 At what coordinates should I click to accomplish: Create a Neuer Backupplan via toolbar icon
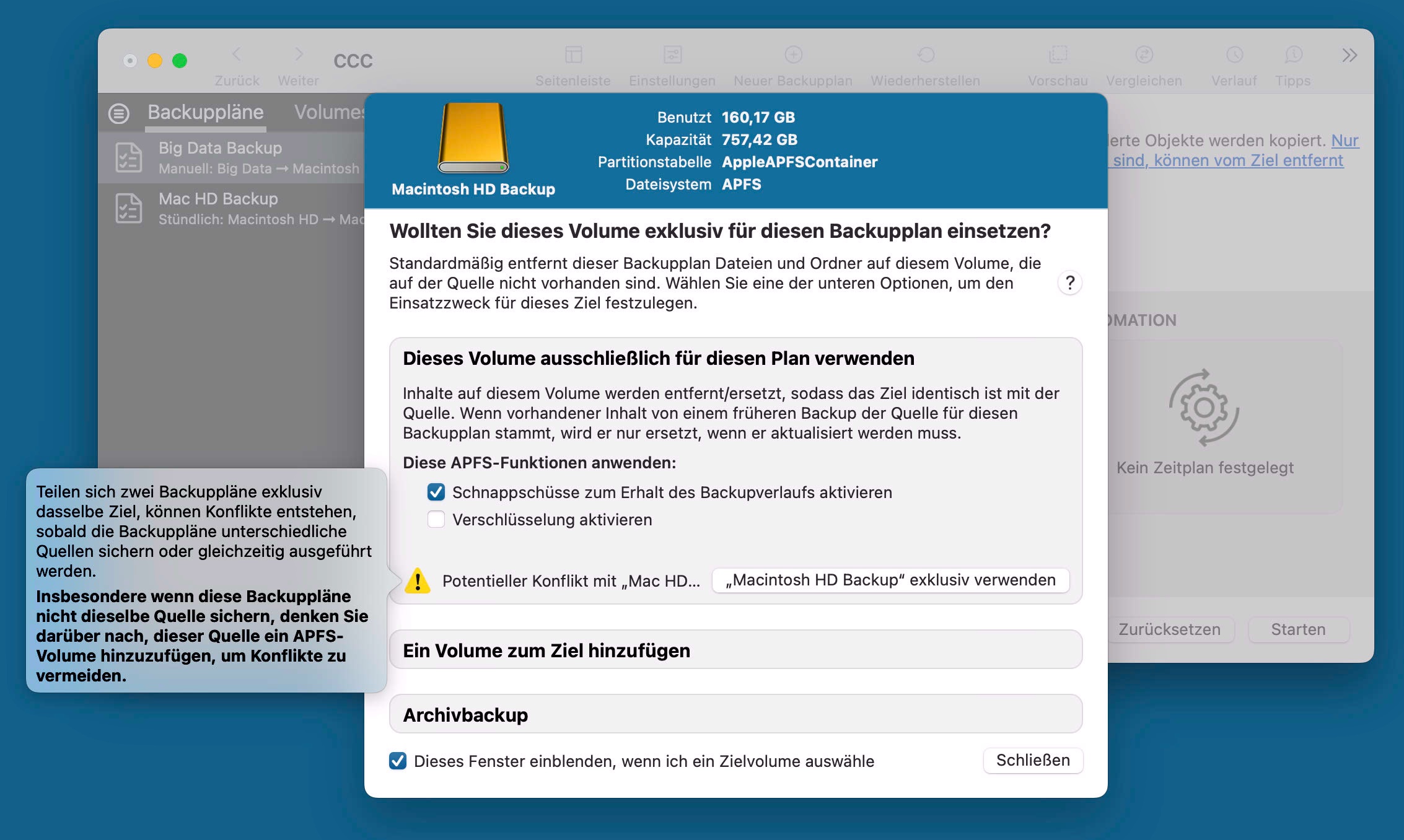[x=793, y=55]
